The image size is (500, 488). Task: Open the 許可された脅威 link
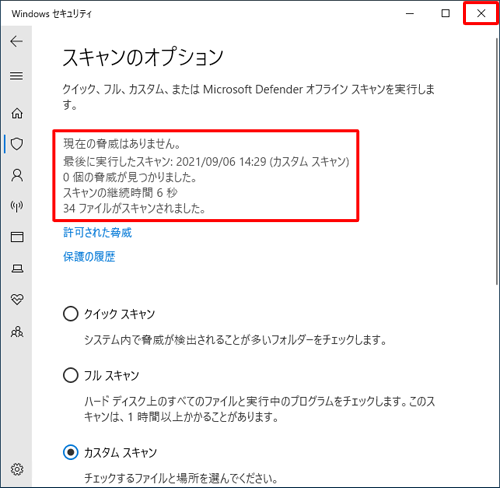coord(97,232)
